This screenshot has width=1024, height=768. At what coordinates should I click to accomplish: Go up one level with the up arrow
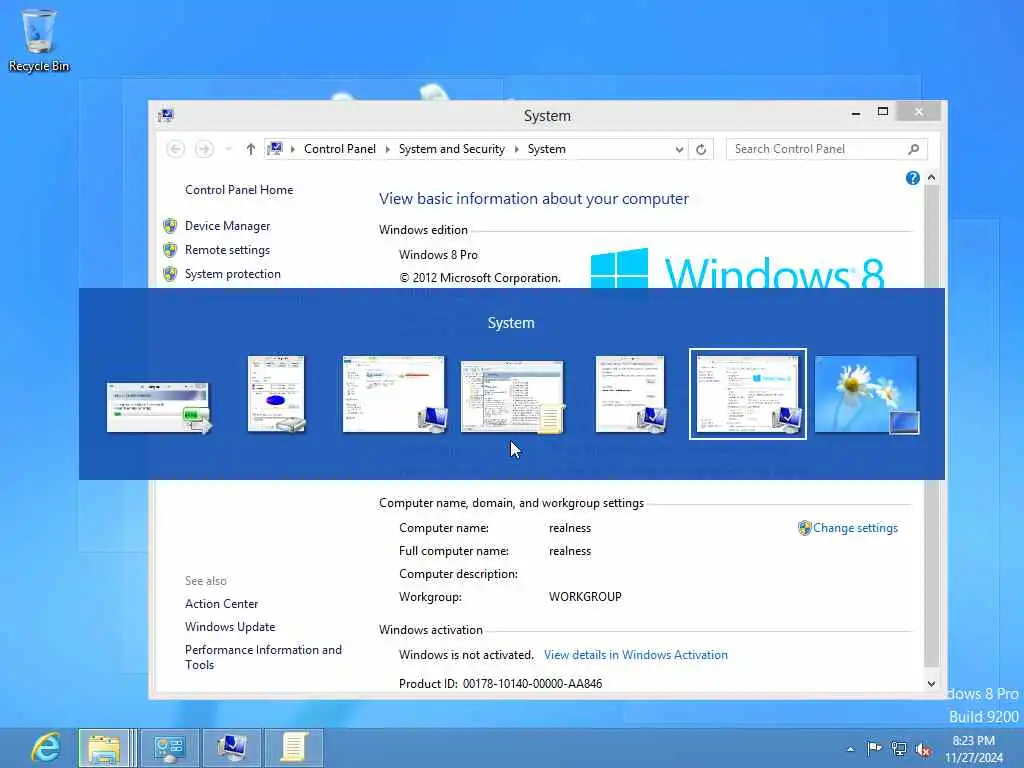[251, 150]
